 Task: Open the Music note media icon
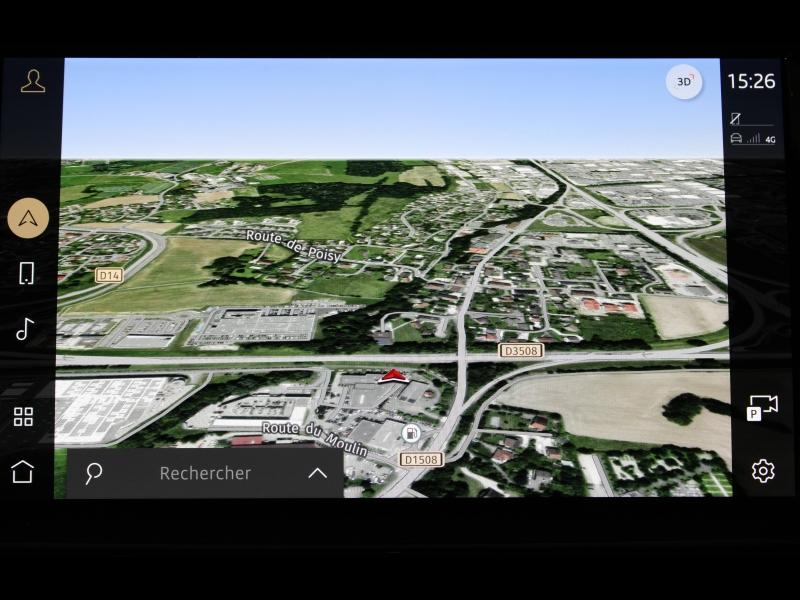tap(25, 329)
